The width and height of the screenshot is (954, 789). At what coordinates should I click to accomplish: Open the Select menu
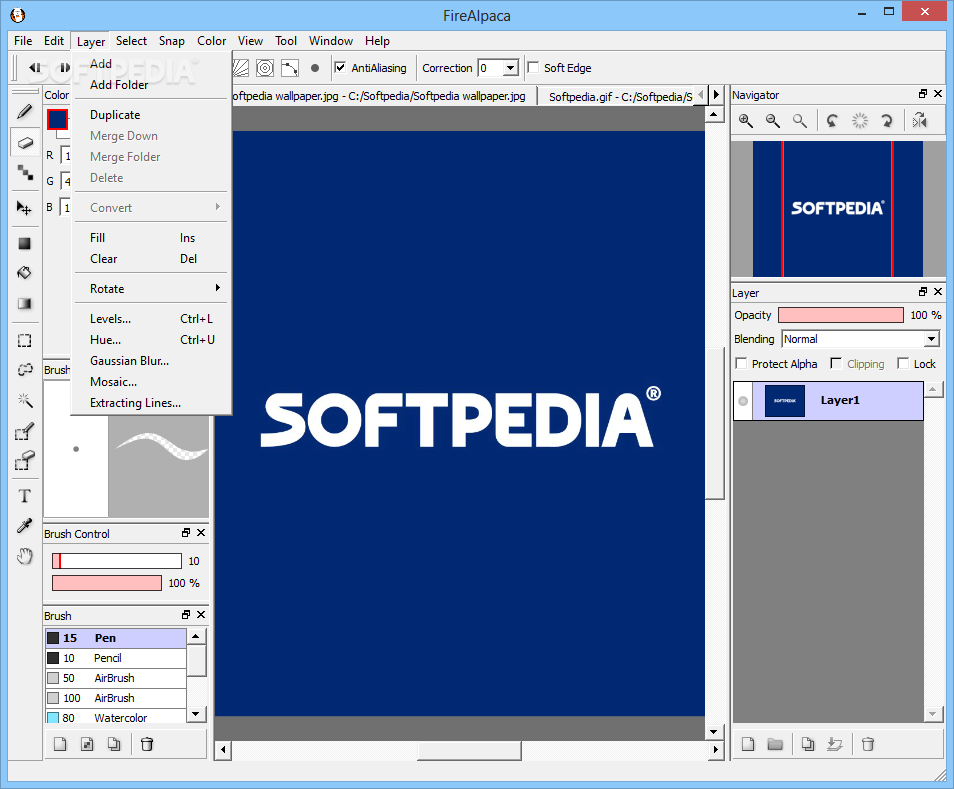[131, 41]
